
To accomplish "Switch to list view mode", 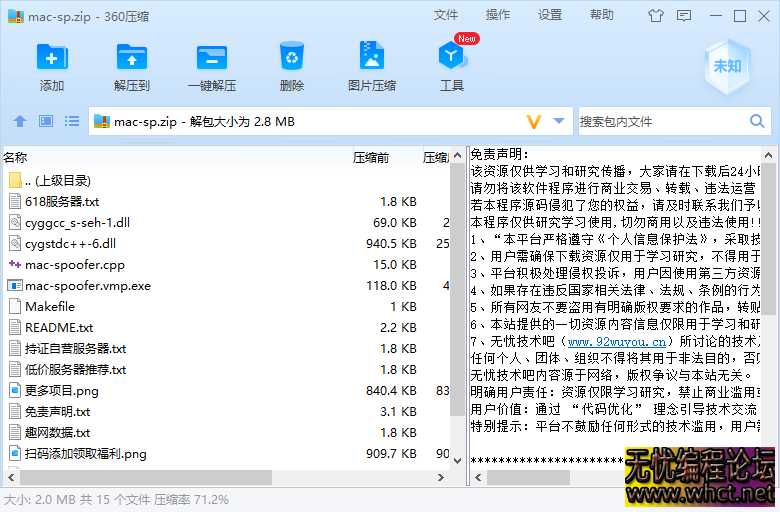I will 72,121.
